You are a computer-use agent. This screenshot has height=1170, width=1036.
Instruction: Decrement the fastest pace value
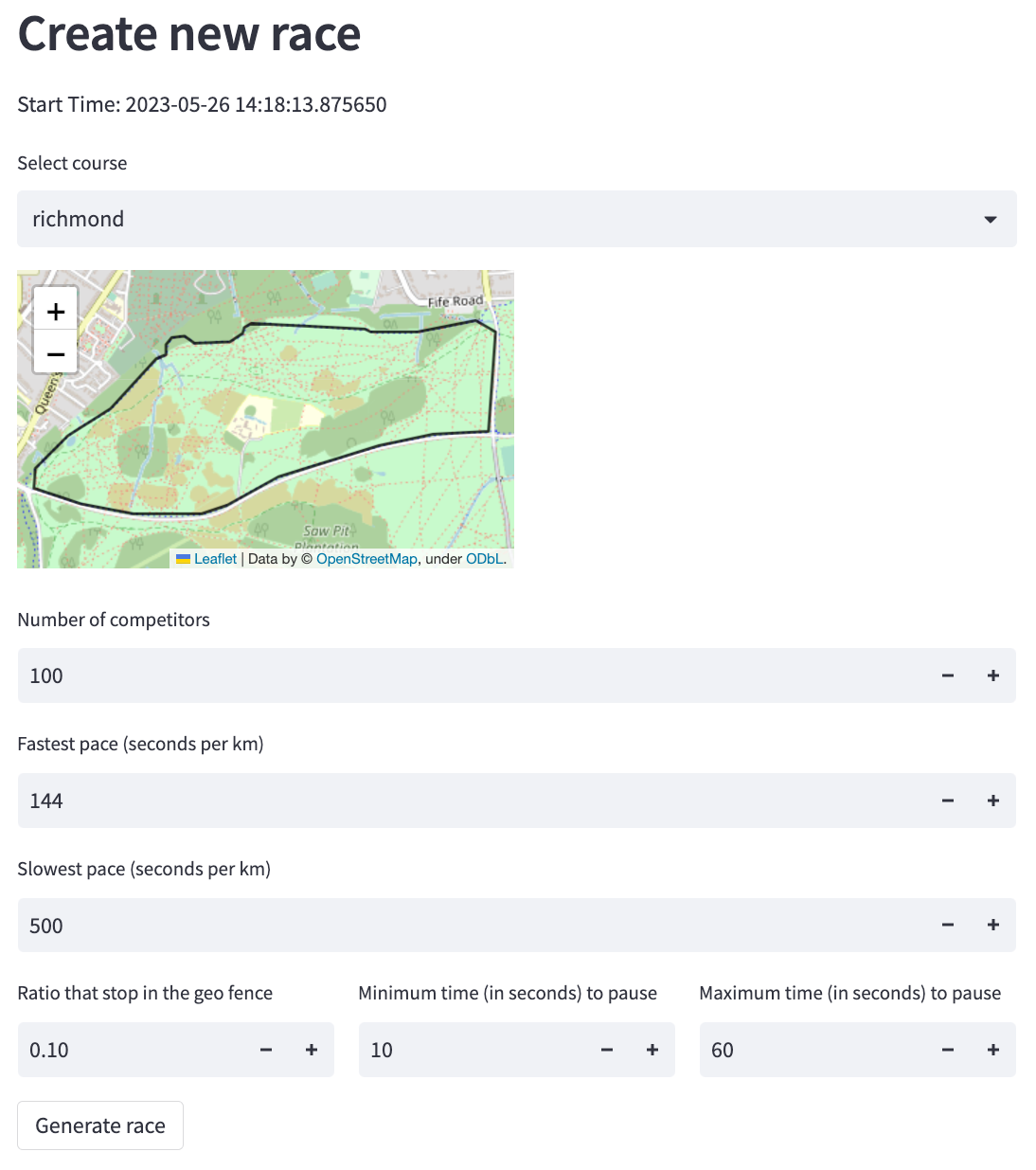tap(948, 801)
